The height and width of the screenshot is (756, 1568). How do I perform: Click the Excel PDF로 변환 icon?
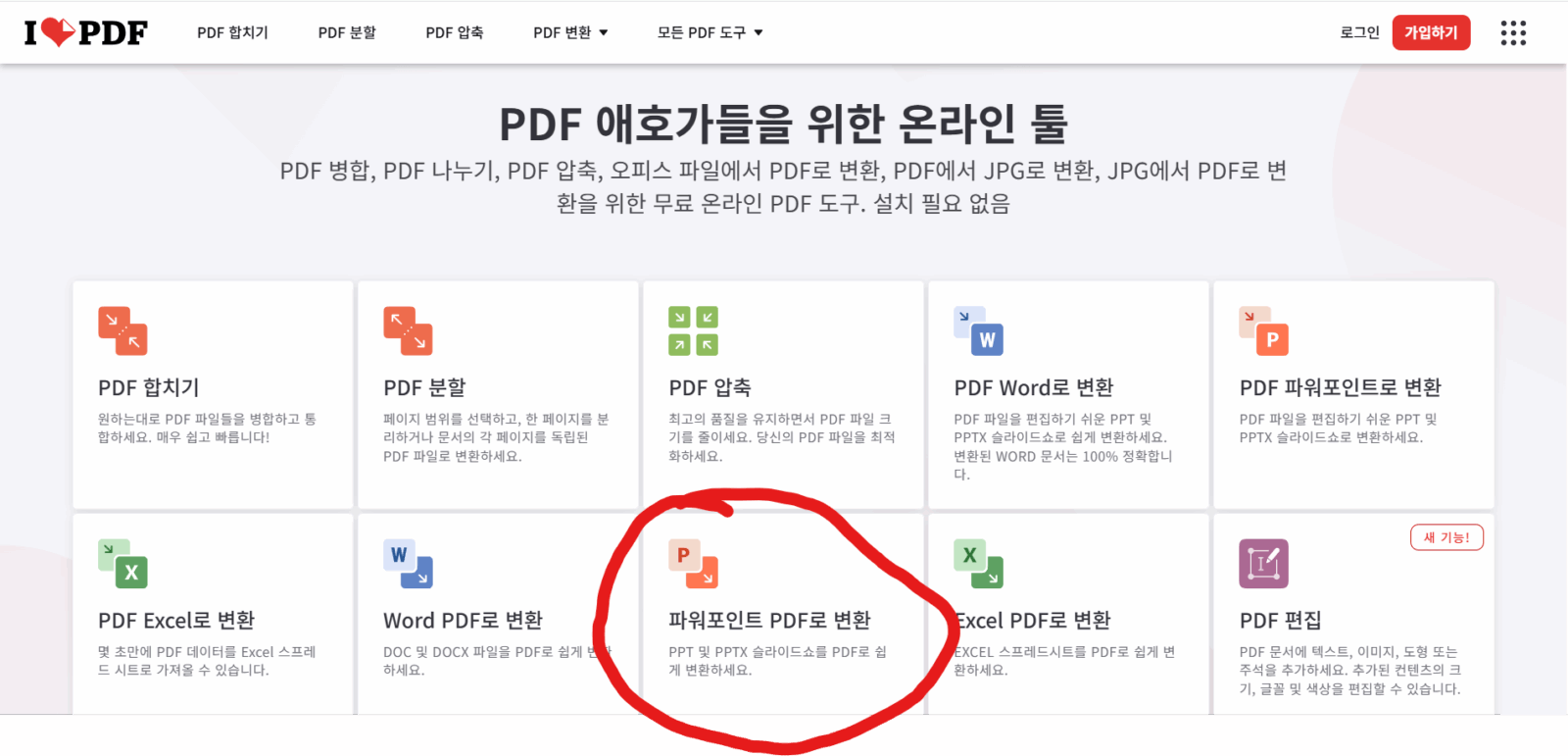(x=979, y=563)
